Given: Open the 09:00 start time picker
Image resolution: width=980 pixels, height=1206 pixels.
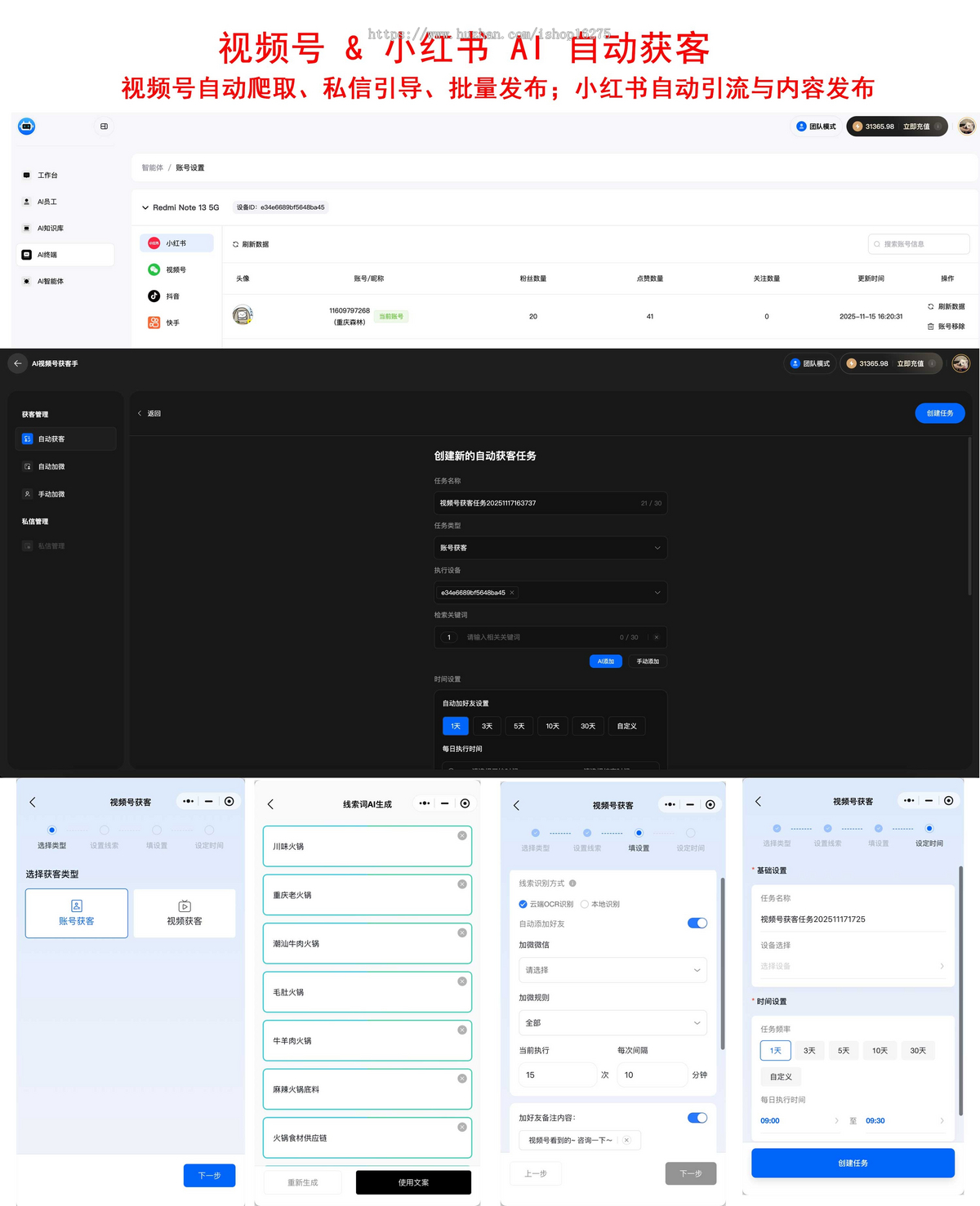Looking at the screenshot, I should (799, 1121).
